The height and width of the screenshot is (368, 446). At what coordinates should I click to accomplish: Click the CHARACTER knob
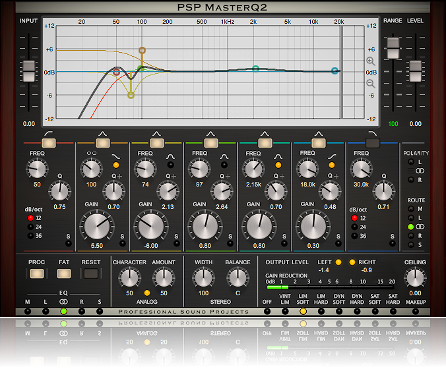click(129, 278)
